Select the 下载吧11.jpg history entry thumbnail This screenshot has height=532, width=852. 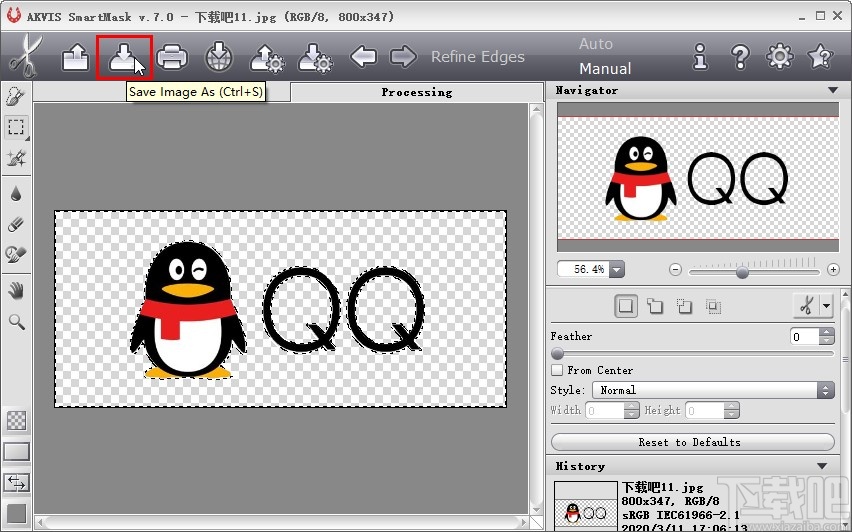tap(586, 506)
